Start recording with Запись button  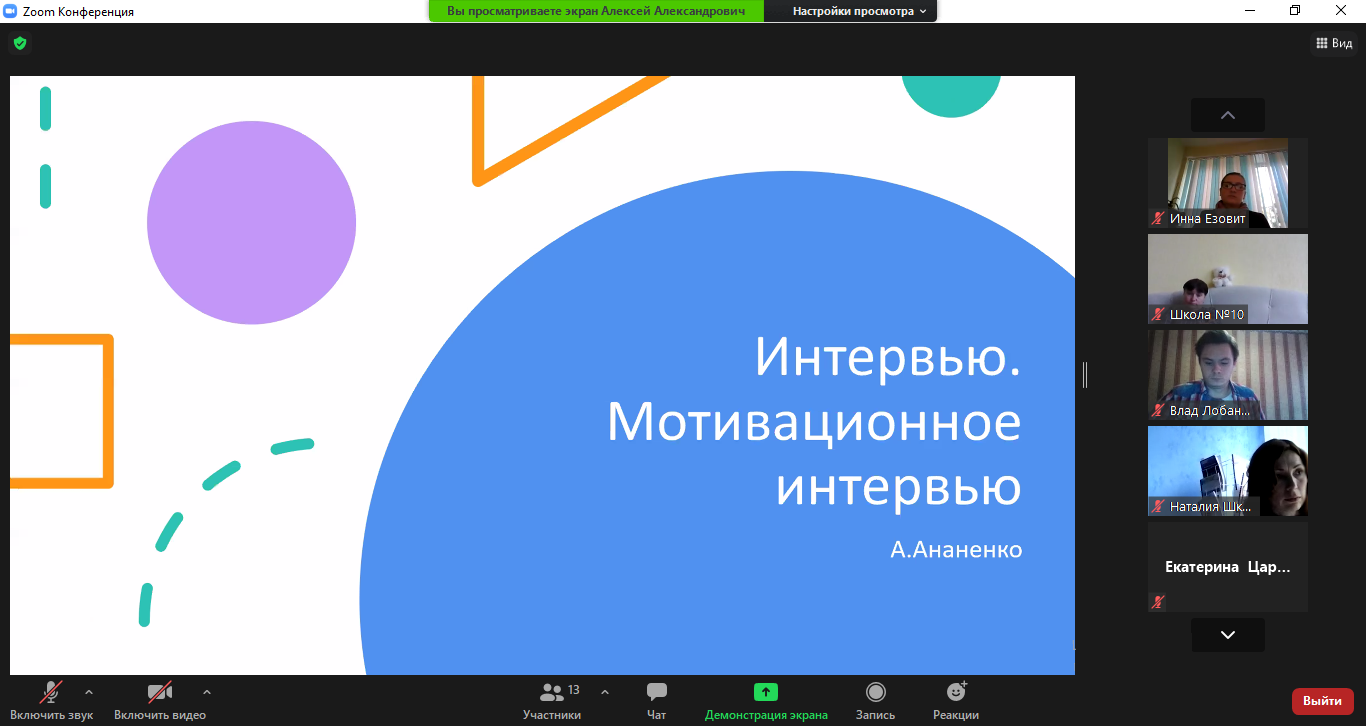[875, 700]
